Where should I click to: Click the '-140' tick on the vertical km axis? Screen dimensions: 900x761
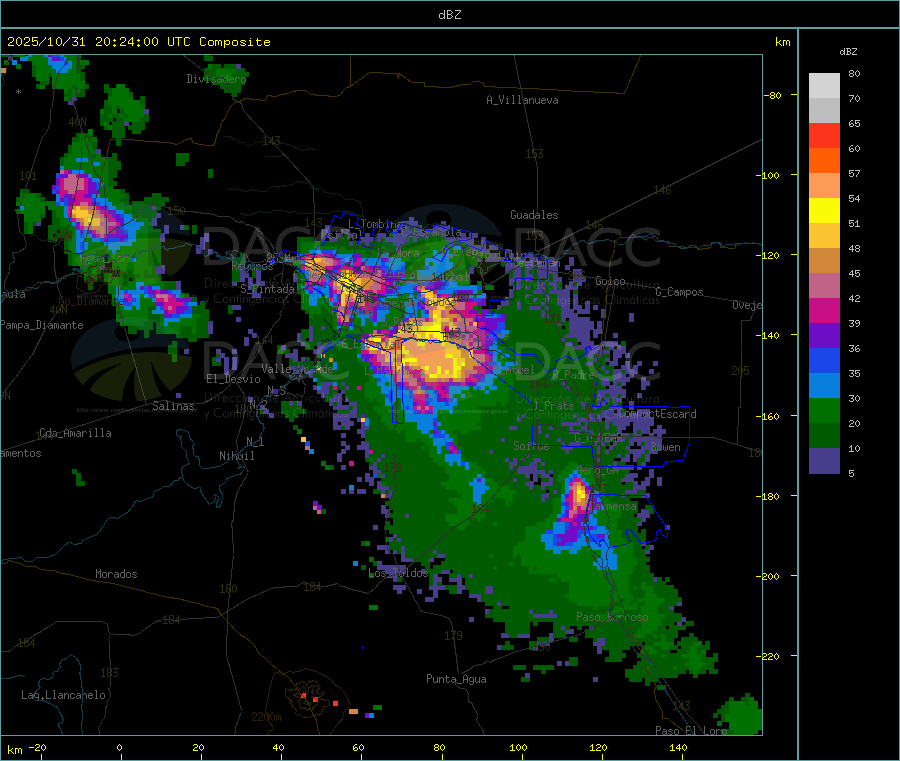(x=769, y=335)
